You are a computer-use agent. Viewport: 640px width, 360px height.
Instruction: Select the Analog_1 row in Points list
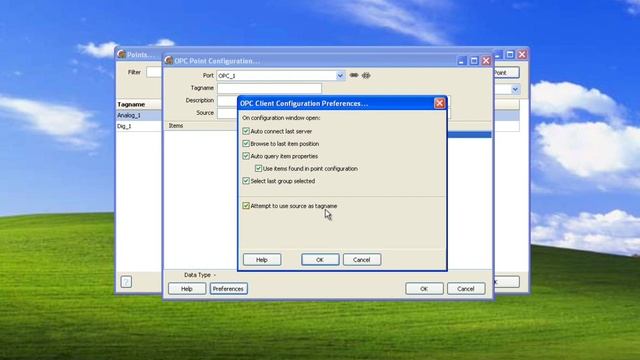(138, 116)
